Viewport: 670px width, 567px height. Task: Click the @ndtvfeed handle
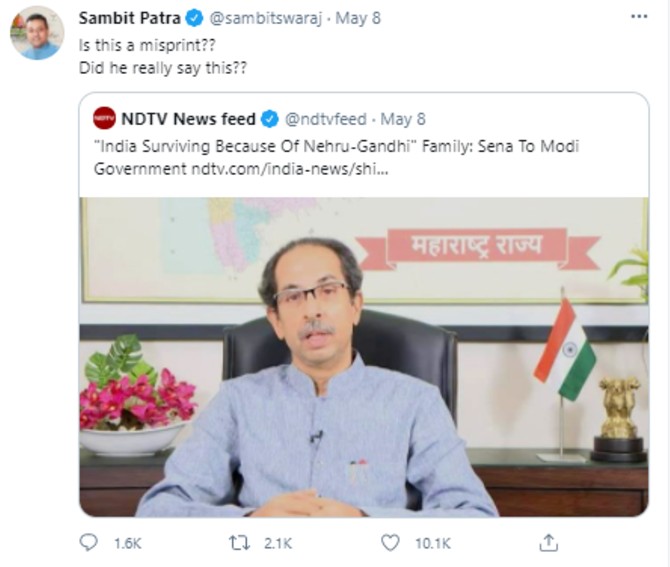coord(327,120)
